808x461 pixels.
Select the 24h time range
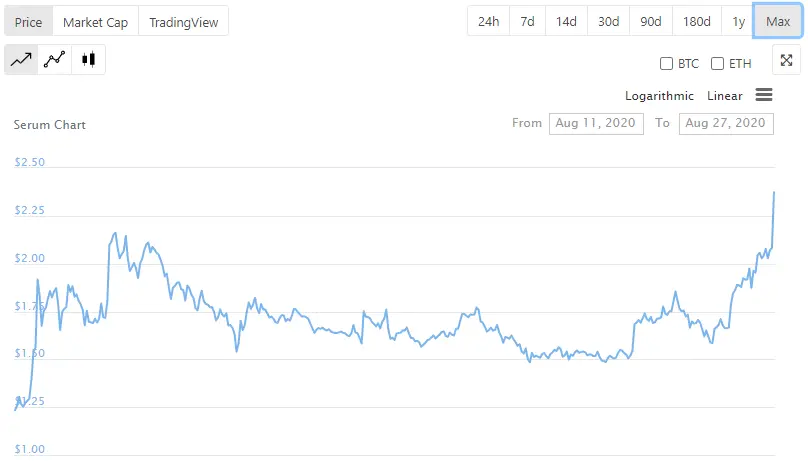tap(489, 21)
